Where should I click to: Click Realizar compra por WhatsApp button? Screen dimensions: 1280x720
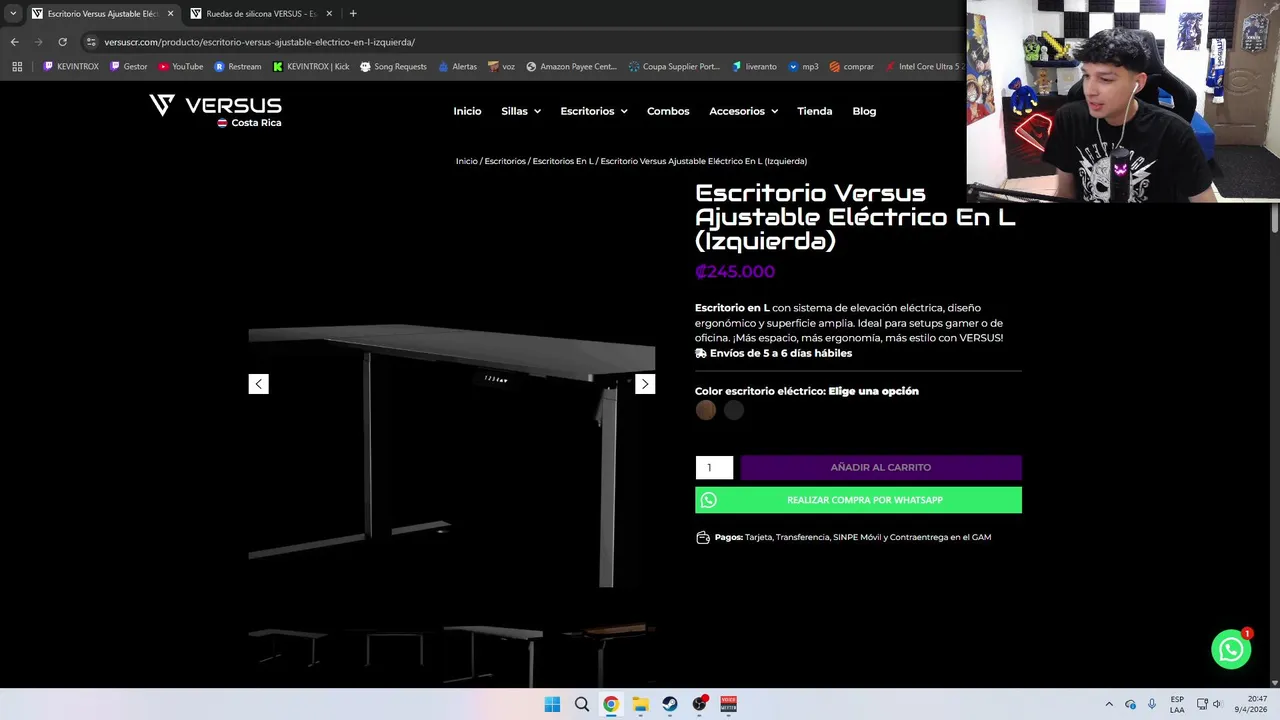pos(858,500)
